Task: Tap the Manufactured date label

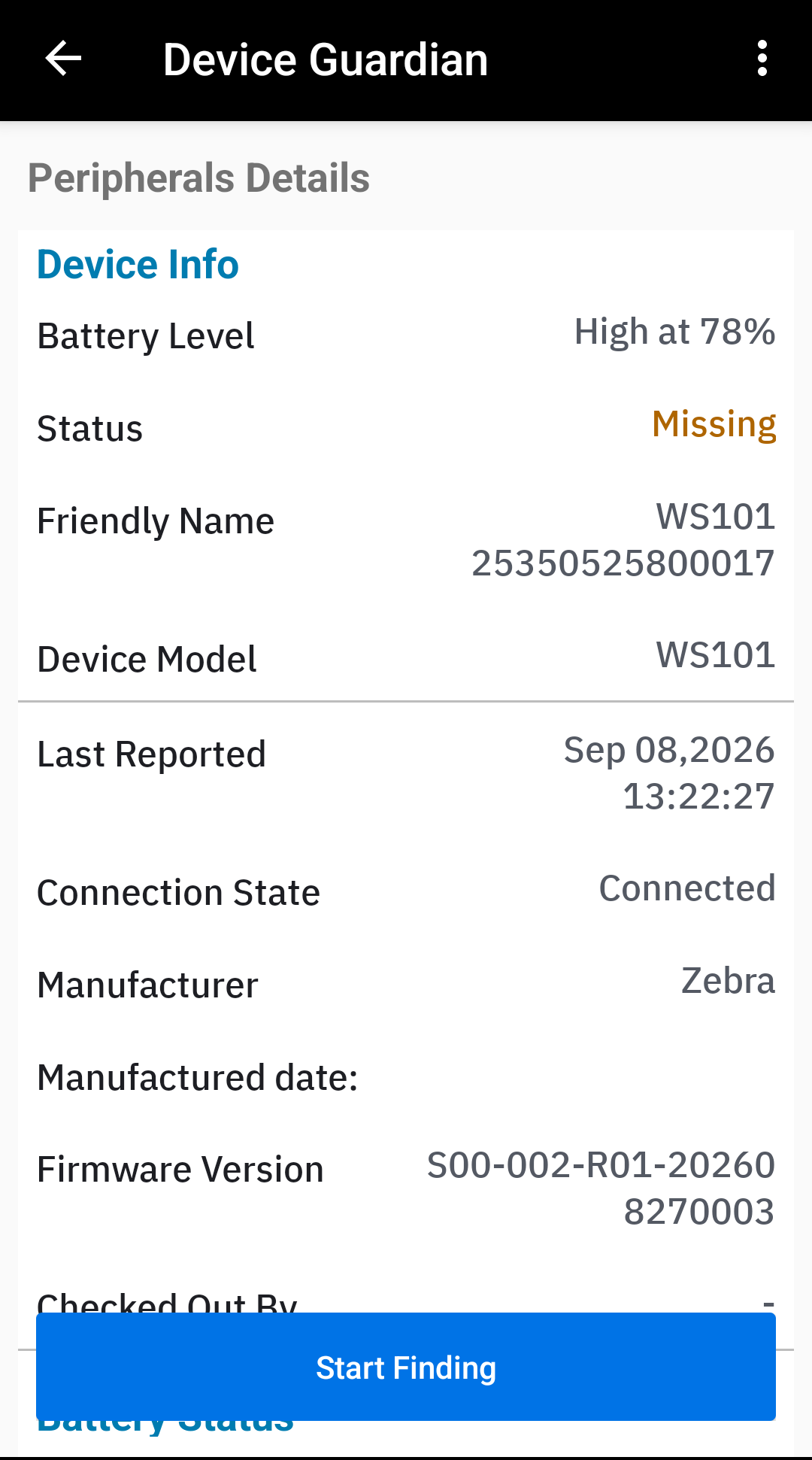Action: pyautogui.click(x=198, y=1078)
